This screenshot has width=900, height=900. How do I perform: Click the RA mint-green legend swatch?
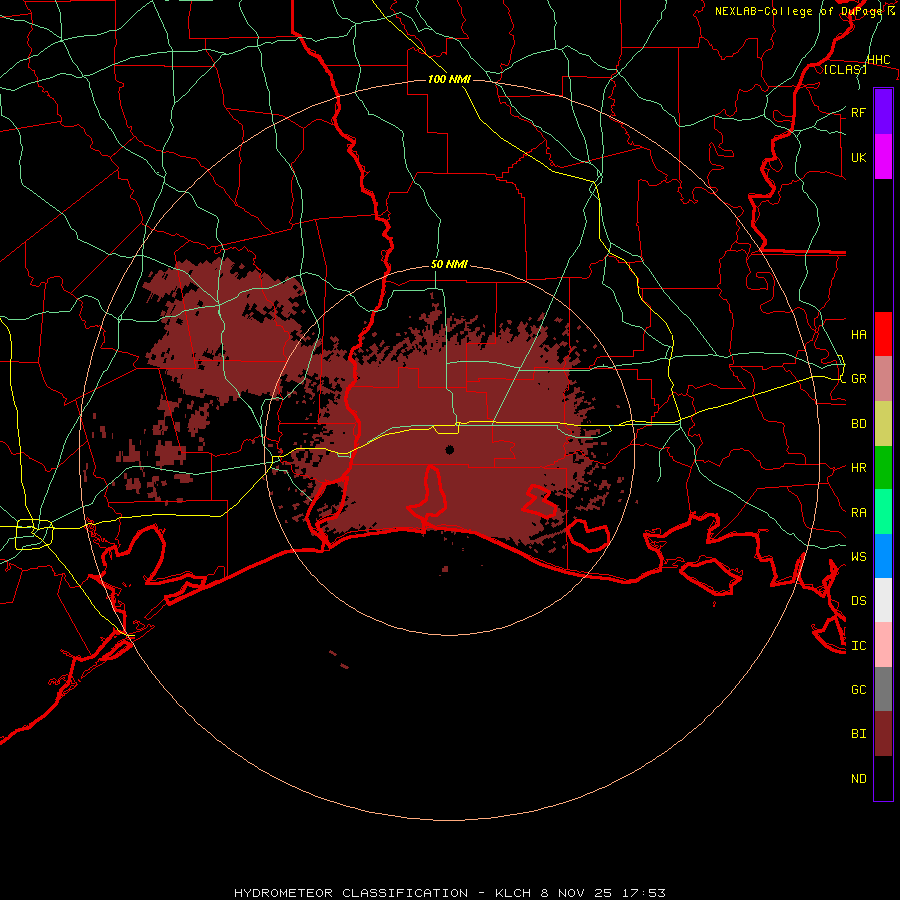(883, 512)
